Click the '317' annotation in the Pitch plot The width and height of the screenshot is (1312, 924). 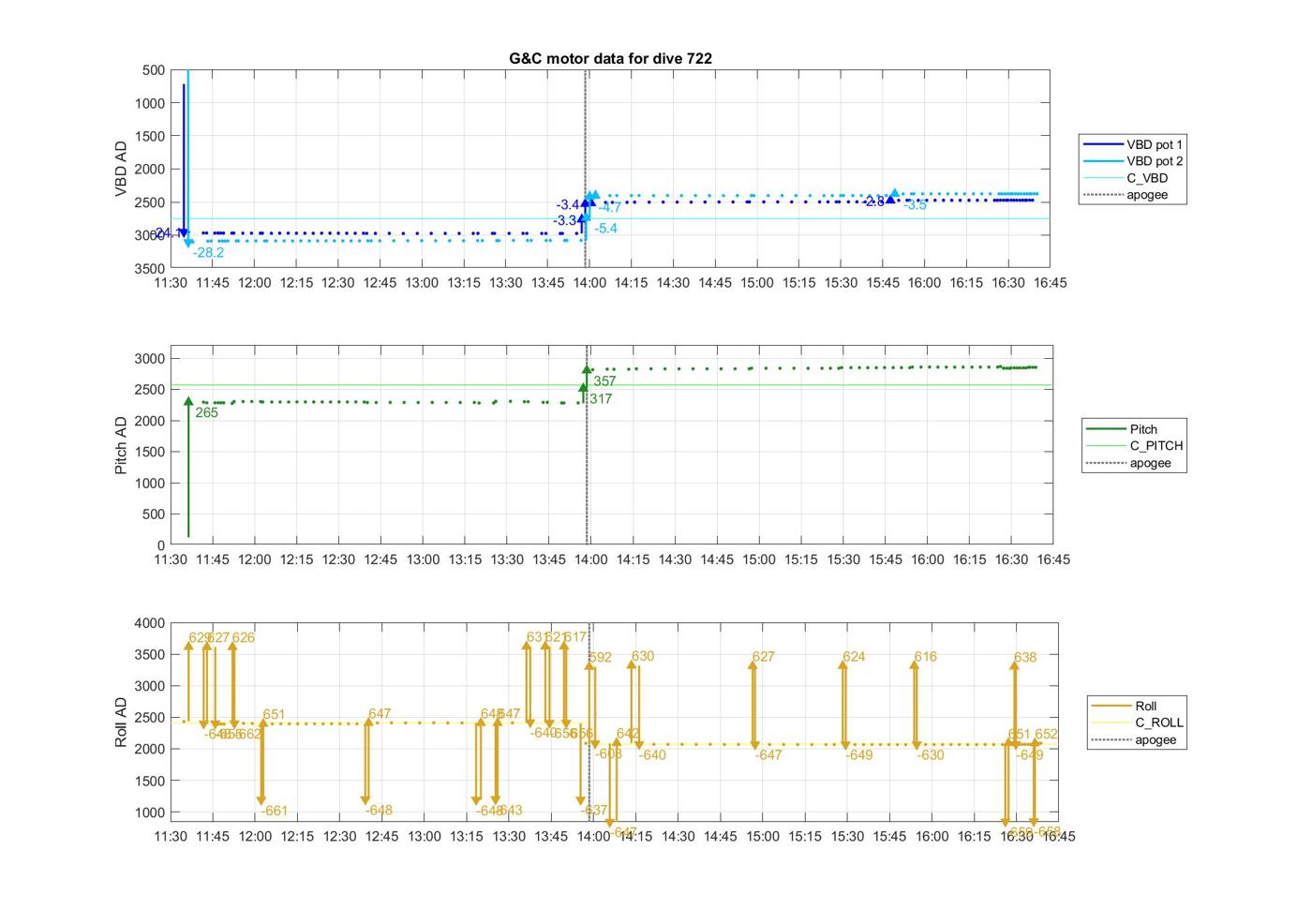tap(601, 399)
